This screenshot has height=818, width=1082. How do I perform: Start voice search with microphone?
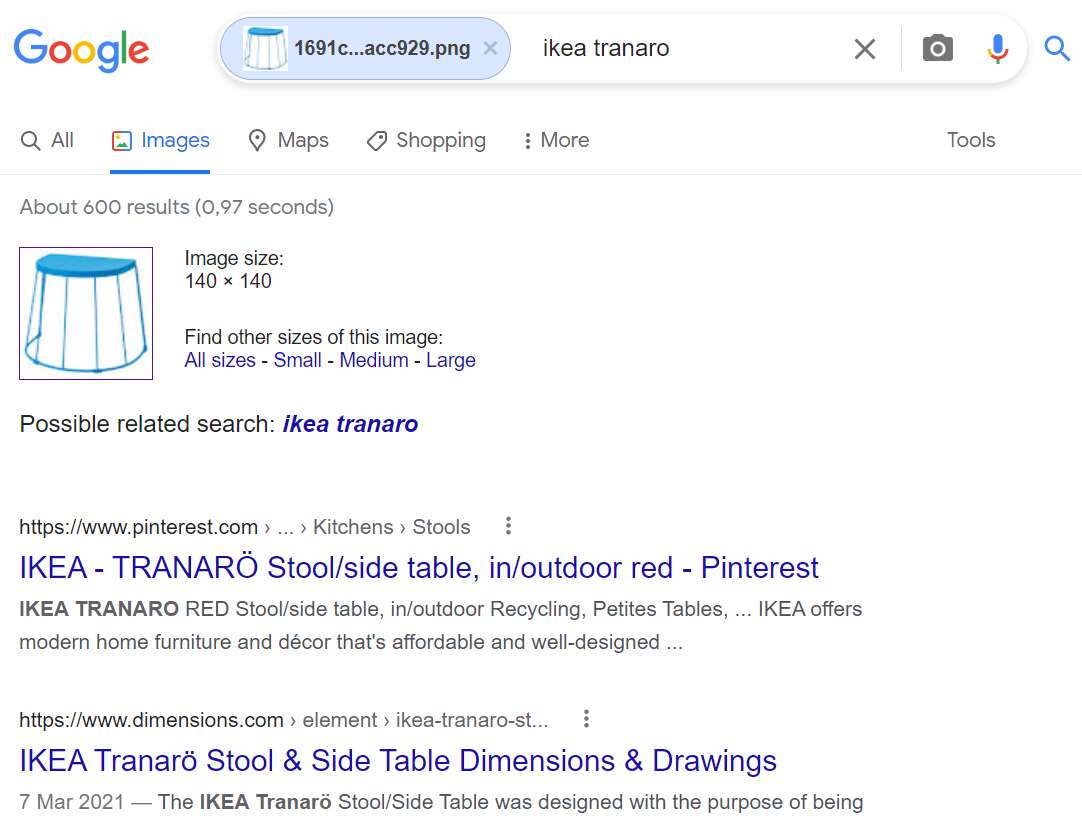click(997, 48)
